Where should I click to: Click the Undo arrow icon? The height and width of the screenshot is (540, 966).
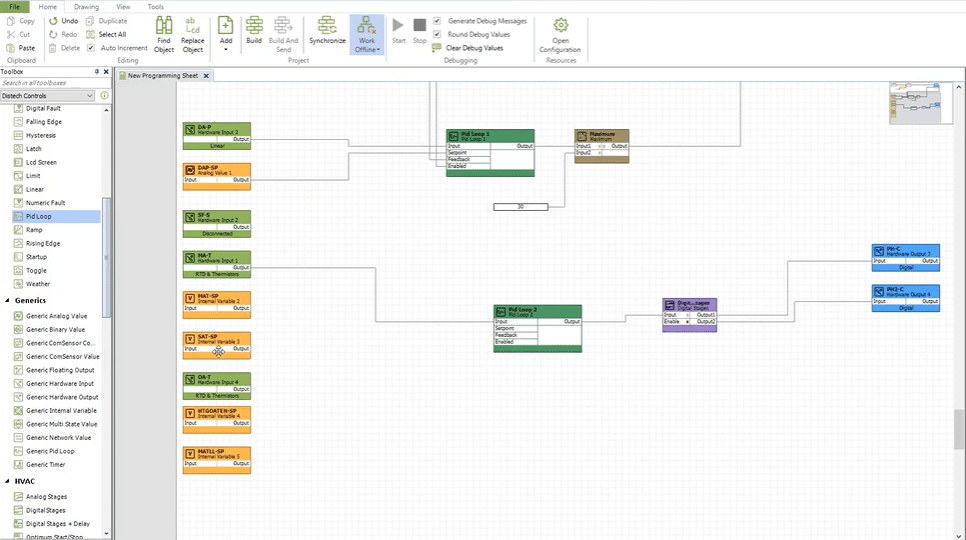tap(54, 21)
